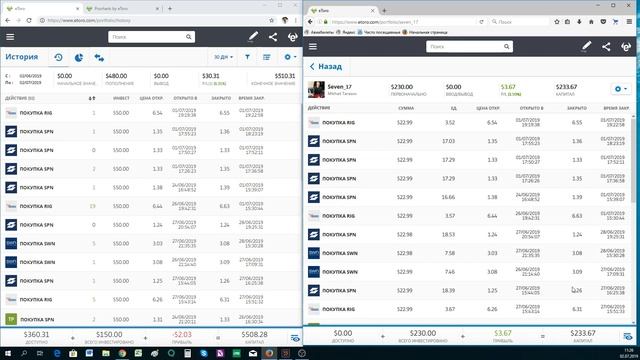Click $510.31 ending value in left summary

pyautogui.click(x=285, y=76)
